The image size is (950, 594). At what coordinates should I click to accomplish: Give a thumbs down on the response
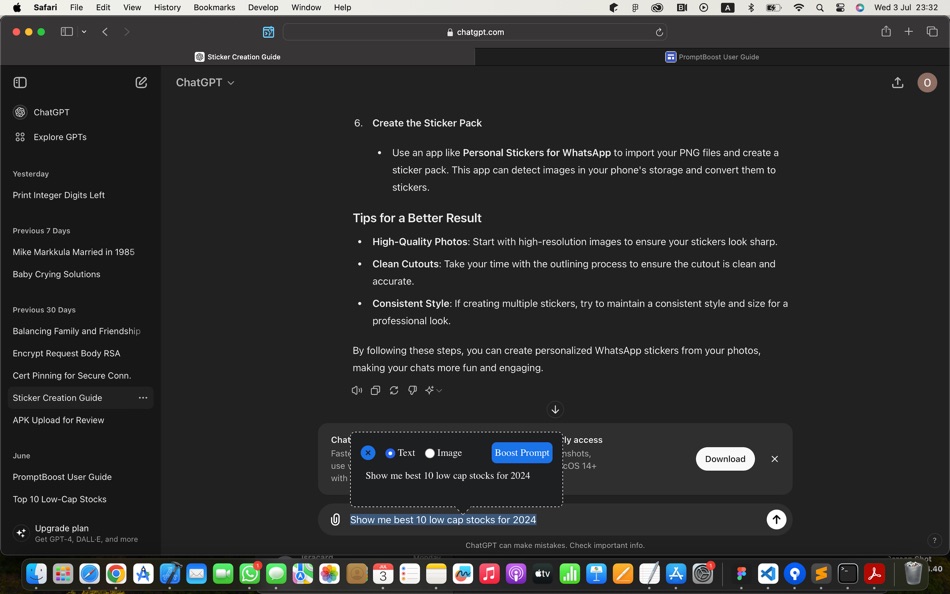pos(413,390)
